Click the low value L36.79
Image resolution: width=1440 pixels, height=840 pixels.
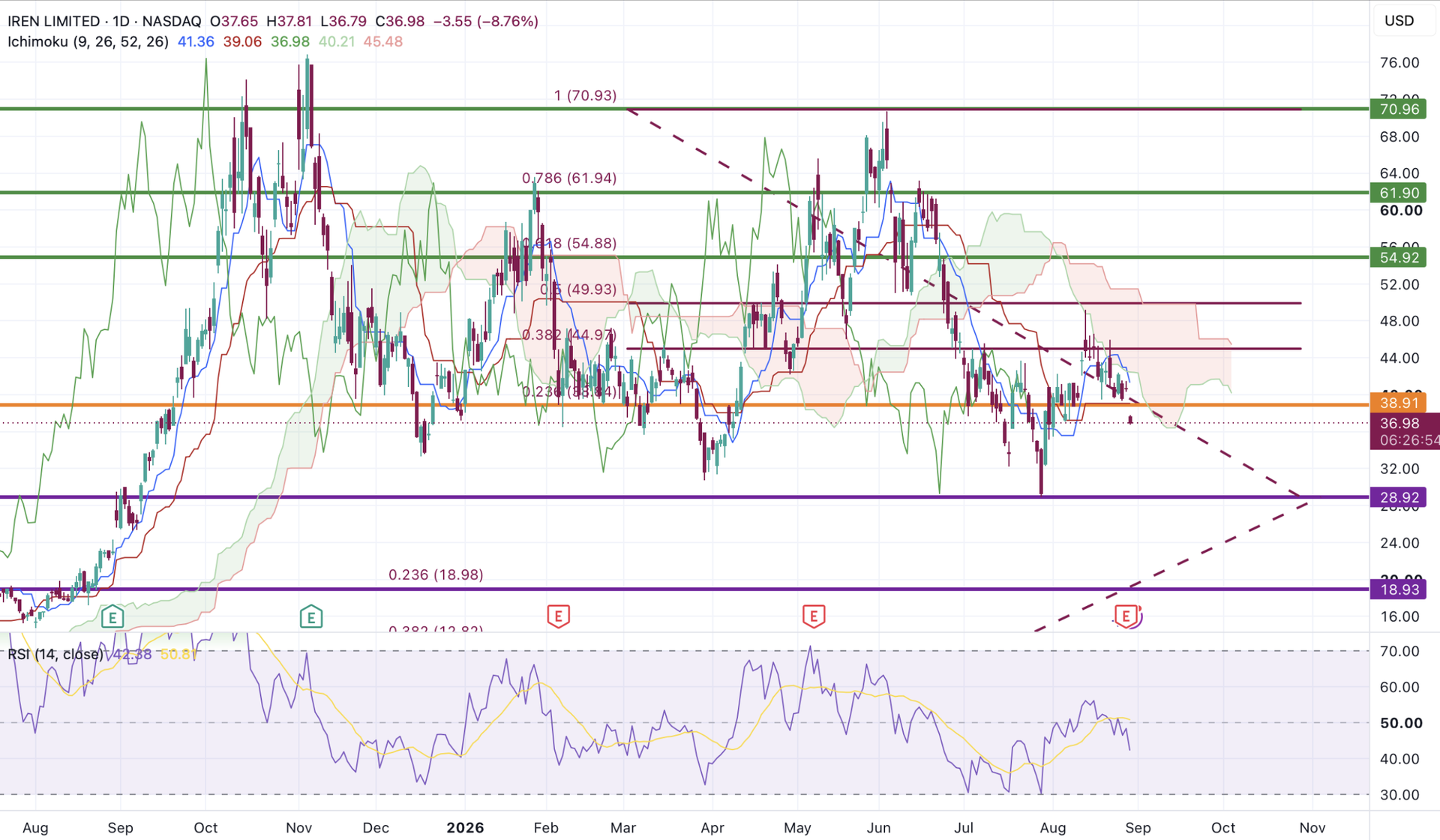tap(342, 21)
